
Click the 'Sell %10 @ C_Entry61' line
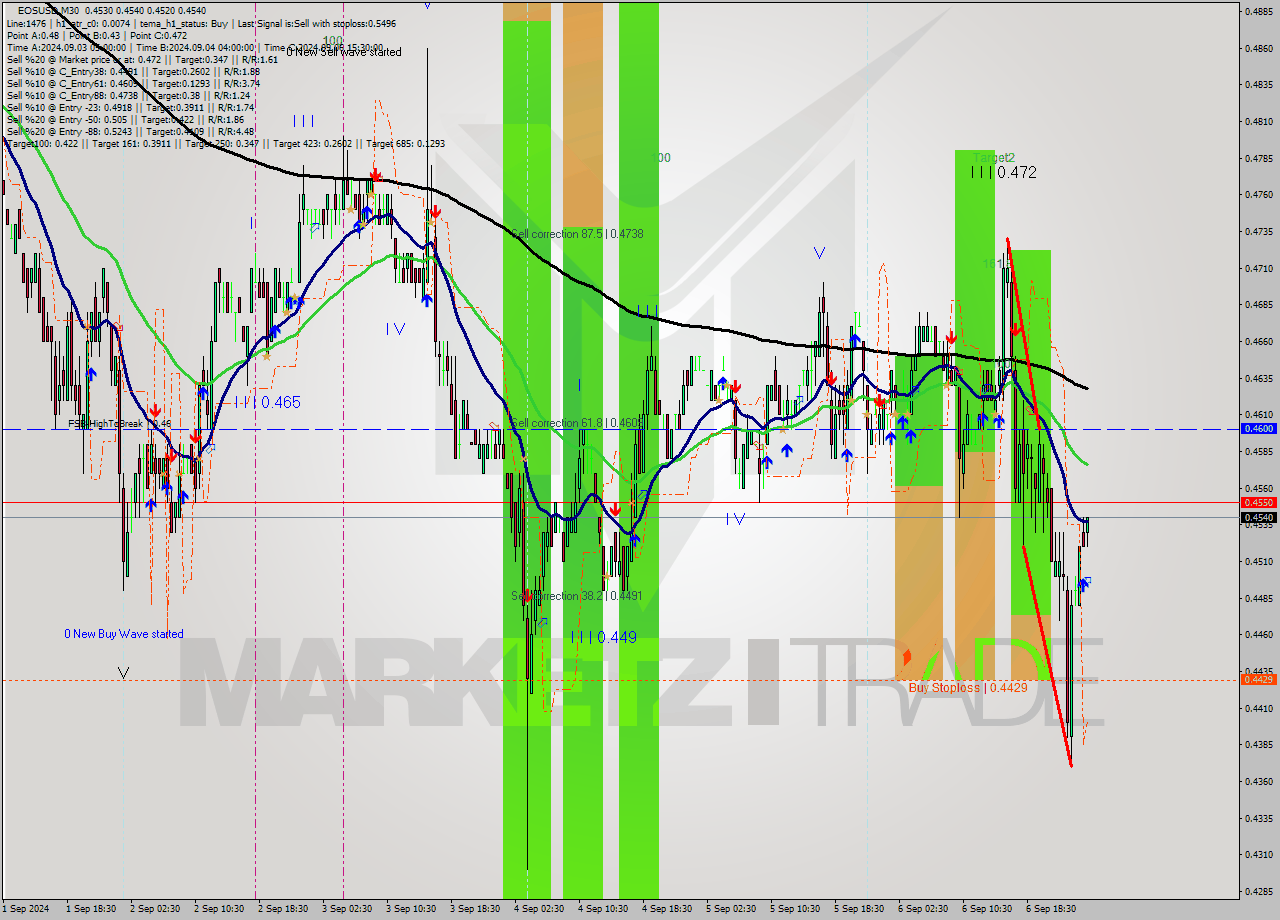(x=133, y=83)
